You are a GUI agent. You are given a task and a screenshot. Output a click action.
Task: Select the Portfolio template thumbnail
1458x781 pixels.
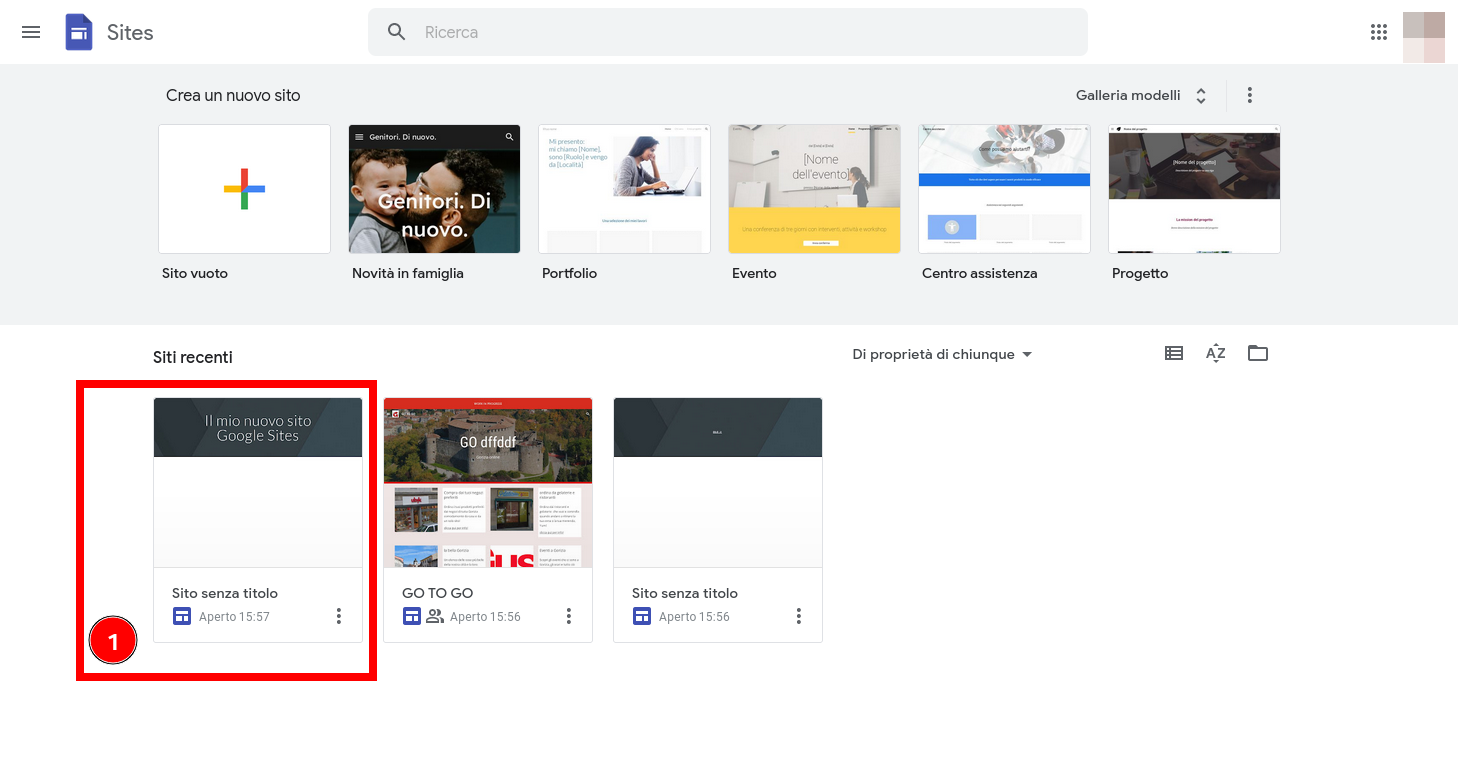click(x=624, y=189)
